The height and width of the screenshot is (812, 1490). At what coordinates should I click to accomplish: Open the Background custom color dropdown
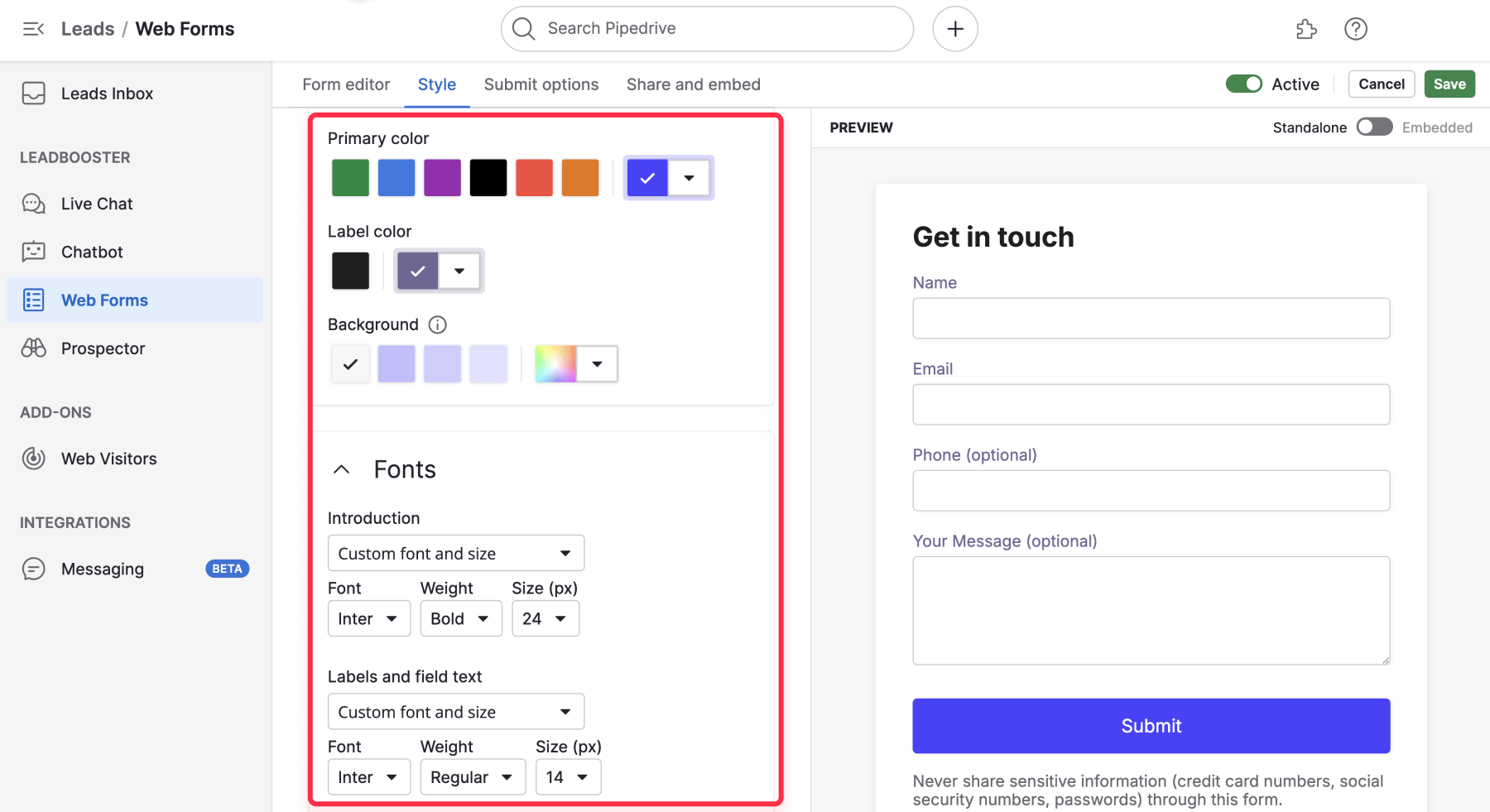(x=597, y=364)
